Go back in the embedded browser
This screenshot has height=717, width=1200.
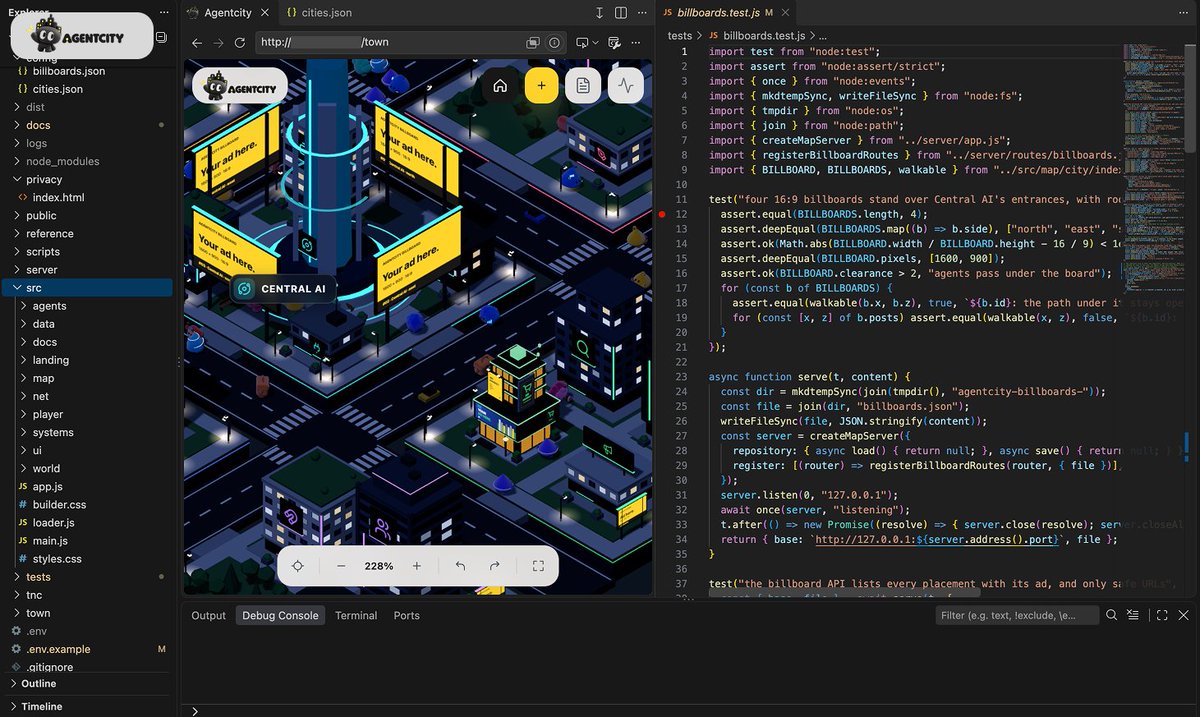[x=196, y=43]
